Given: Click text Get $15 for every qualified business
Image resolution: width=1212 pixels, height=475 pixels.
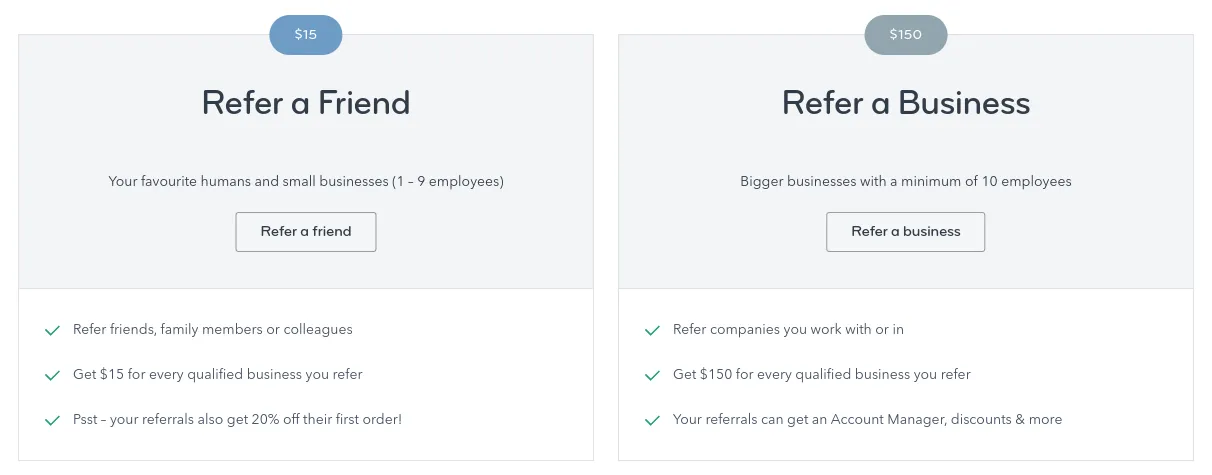Looking at the screenshot, I should point(218,374).
